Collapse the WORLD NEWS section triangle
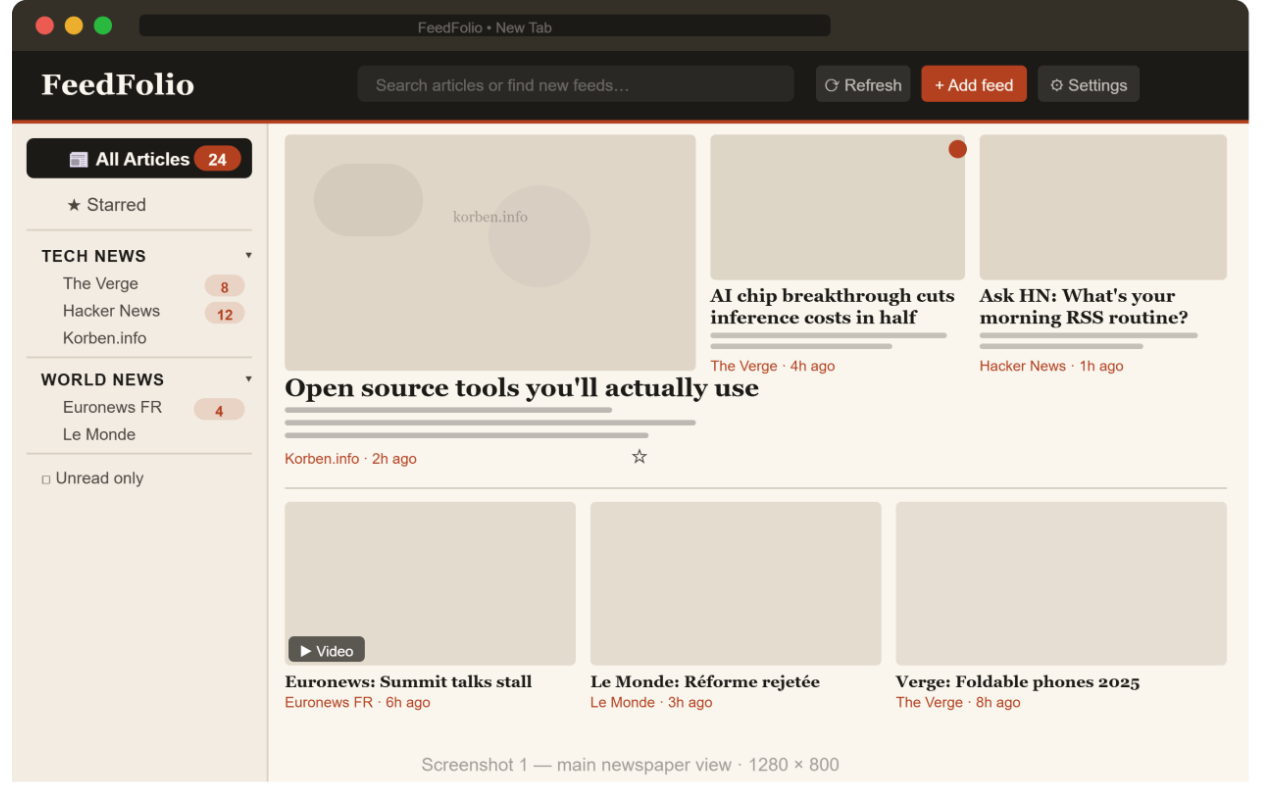Screen dimensions: 1280x800 click(x=249, y=379)
